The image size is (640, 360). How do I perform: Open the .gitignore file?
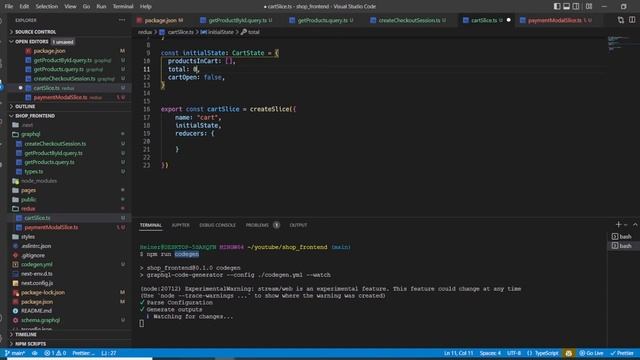tap(33, 256)
